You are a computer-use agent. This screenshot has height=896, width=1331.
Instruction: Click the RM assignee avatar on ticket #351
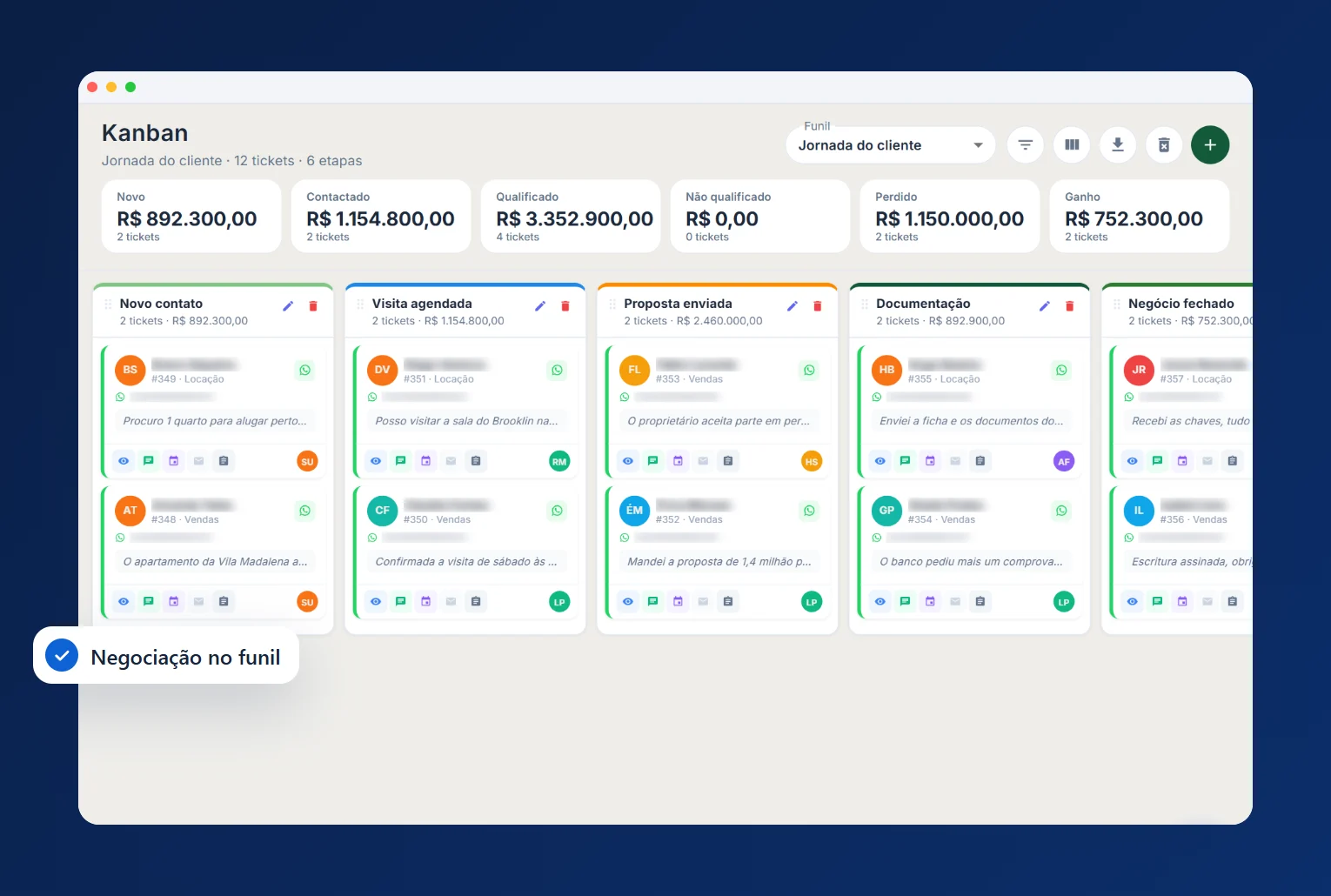coord(559,462)
